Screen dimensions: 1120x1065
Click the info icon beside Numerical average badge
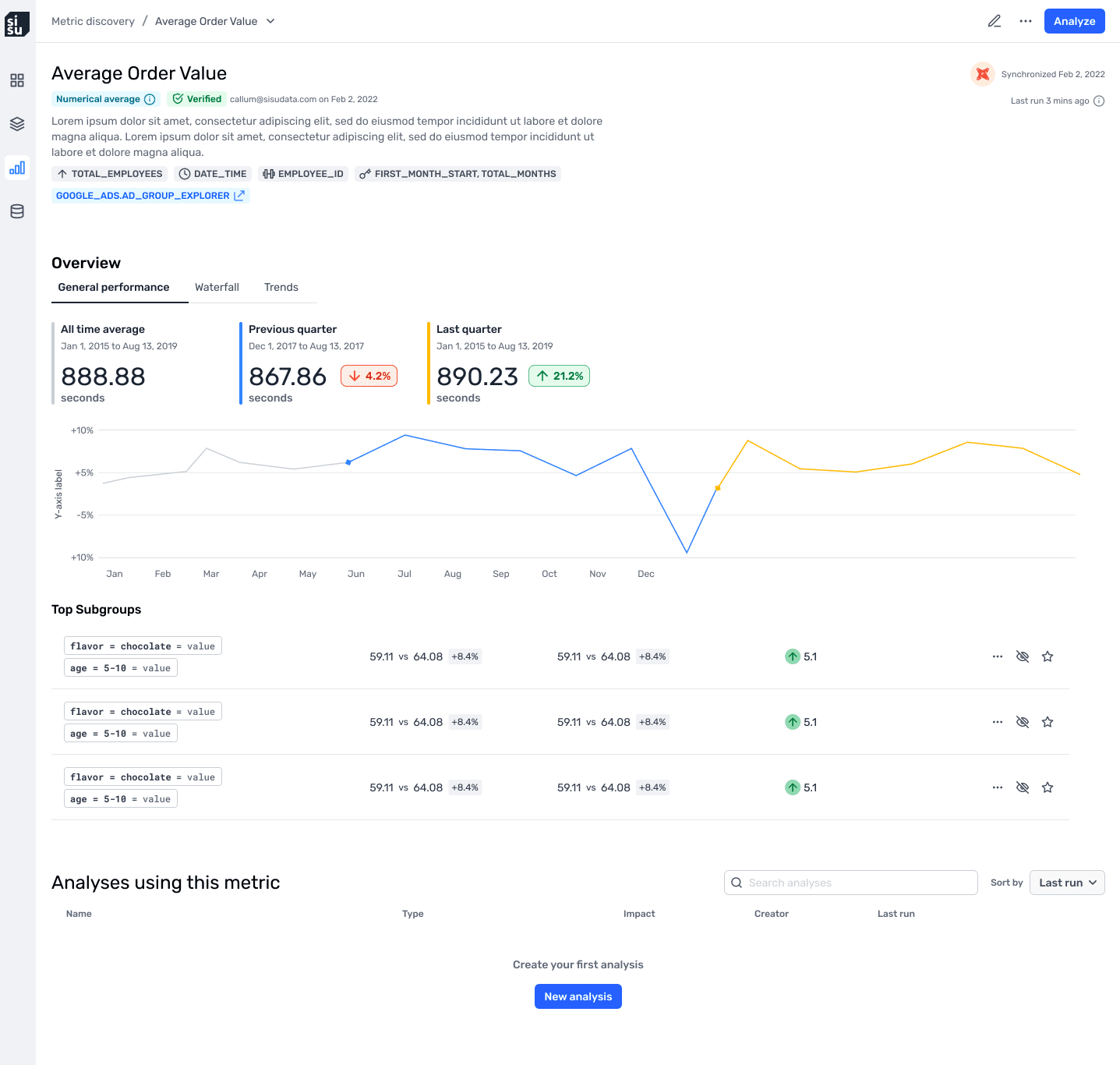click(149, 99)
